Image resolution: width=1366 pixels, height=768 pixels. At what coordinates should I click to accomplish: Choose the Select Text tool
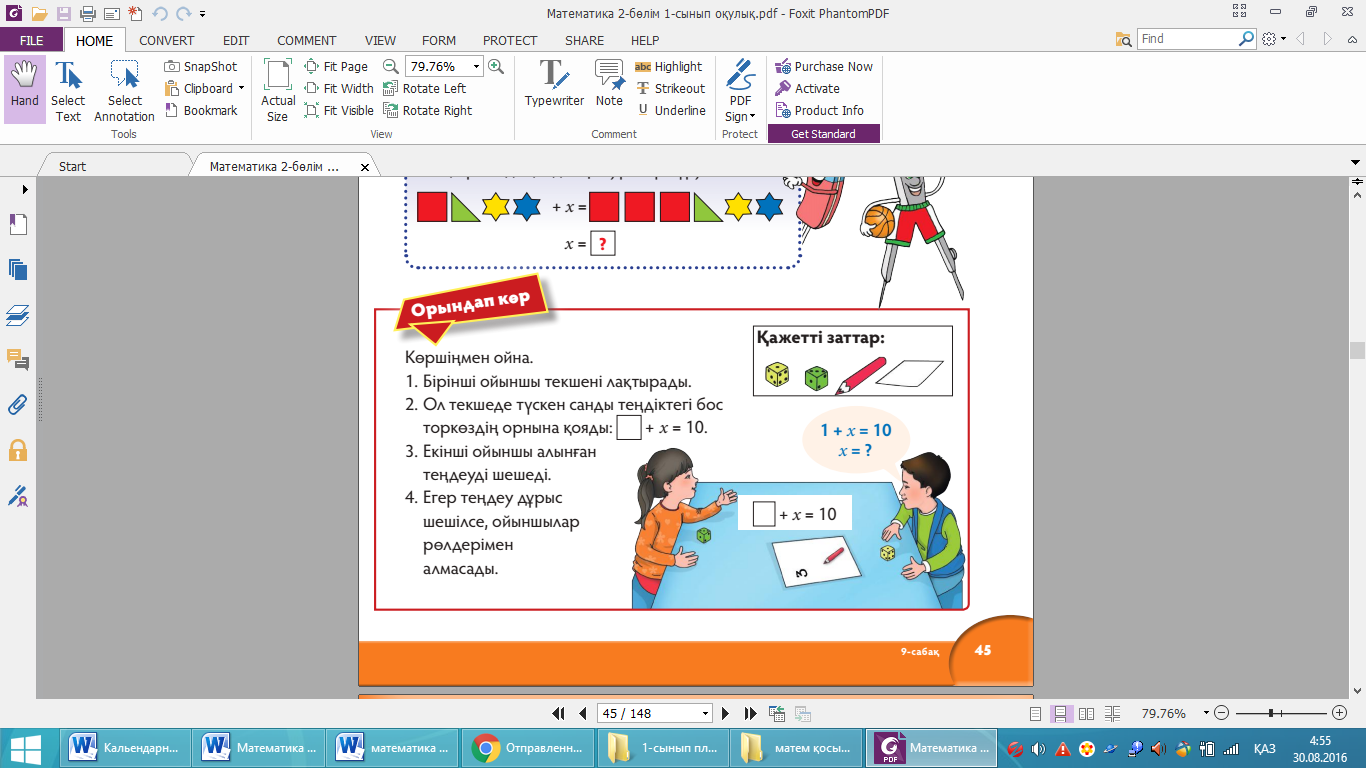[x=68, y=90]
